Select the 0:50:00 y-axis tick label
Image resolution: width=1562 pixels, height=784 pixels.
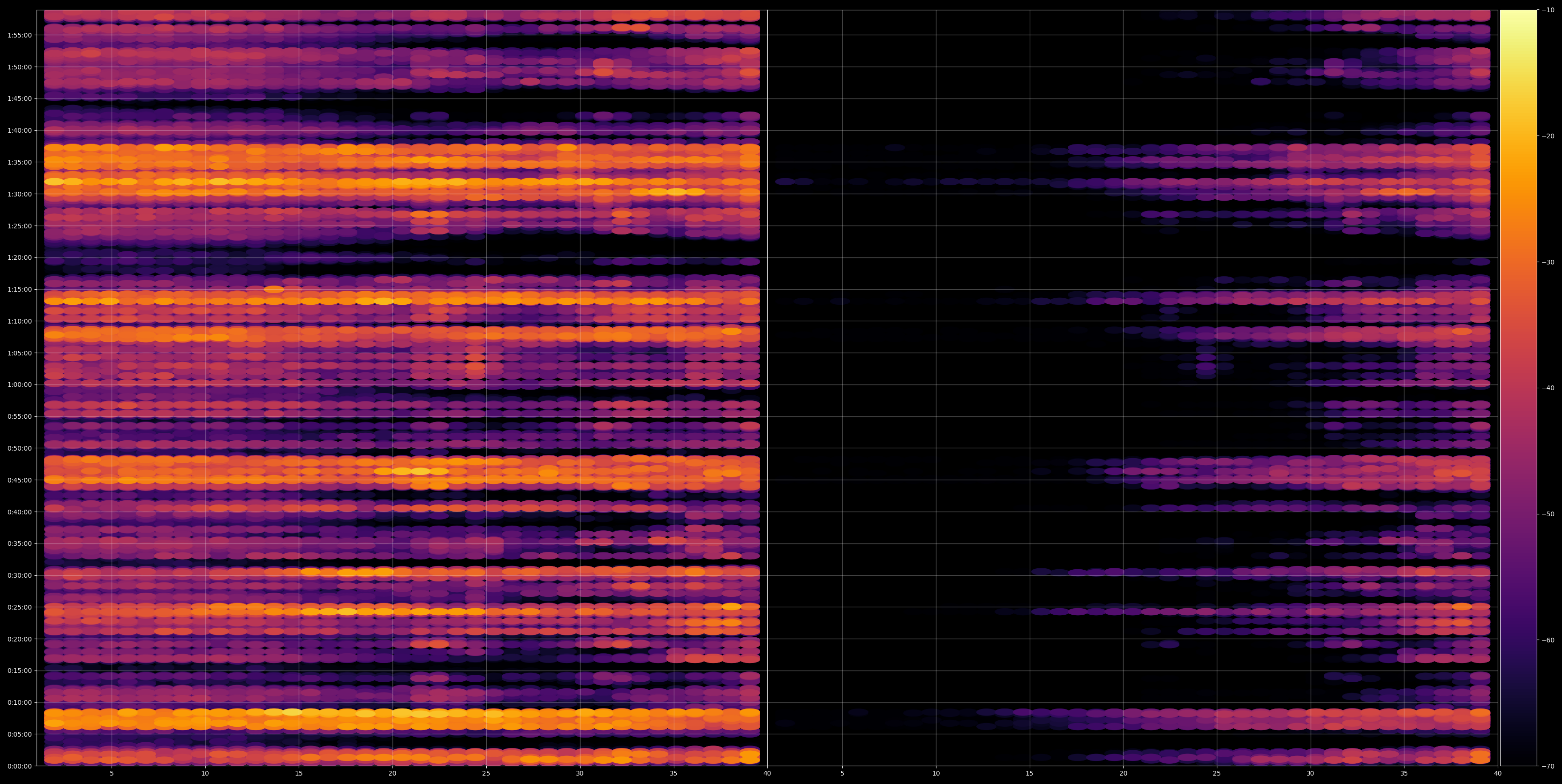point(19,448)
